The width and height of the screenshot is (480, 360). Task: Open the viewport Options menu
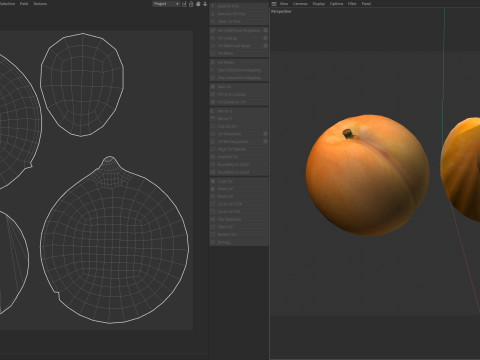tap(336, 4)
